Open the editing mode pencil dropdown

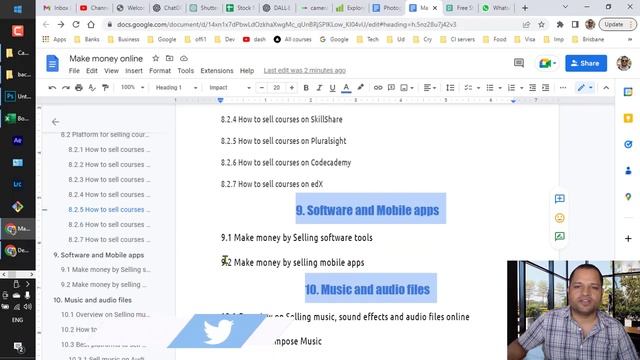(584, 87)
